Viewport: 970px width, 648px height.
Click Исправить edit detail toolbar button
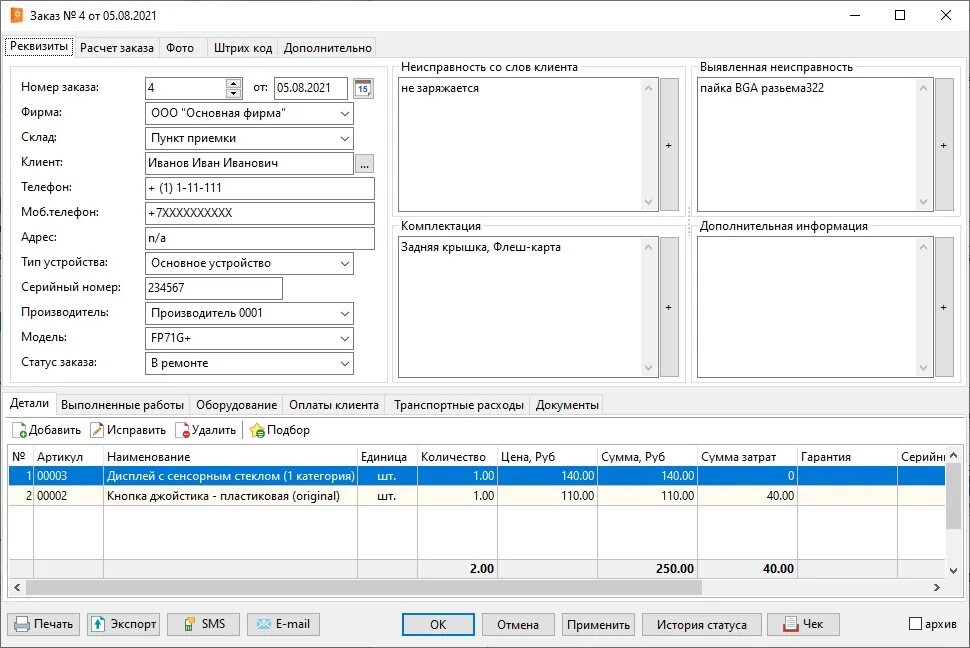pyautogui.click(x=129, y=430)
